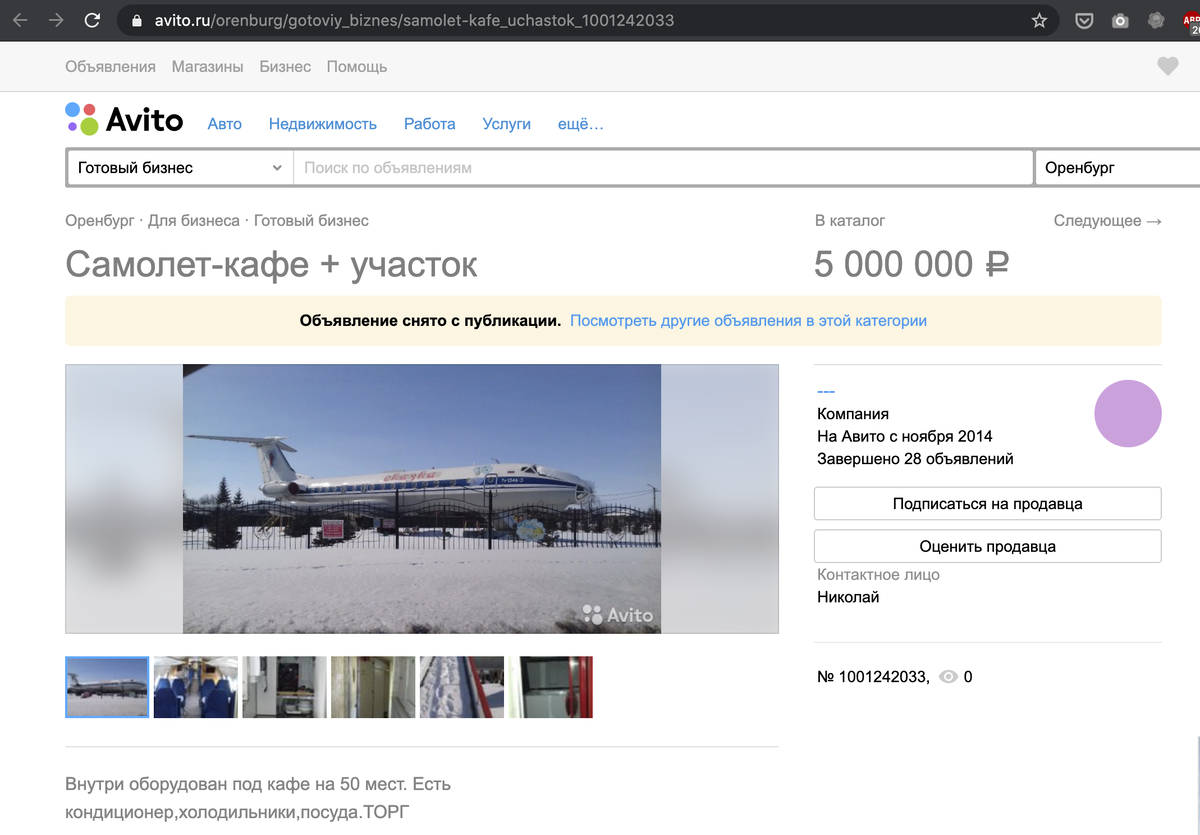Follow the Для бизнеса breadcrumb

coord(194,220)
